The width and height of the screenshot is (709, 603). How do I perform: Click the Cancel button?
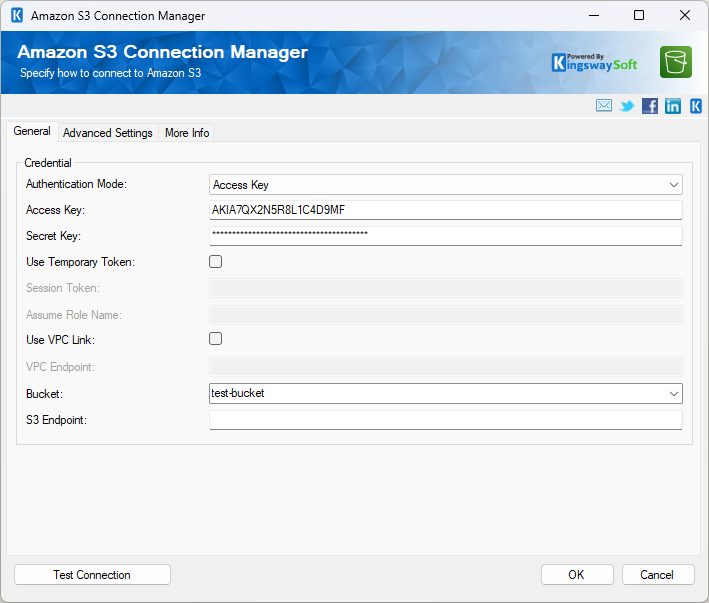[658, 575]
